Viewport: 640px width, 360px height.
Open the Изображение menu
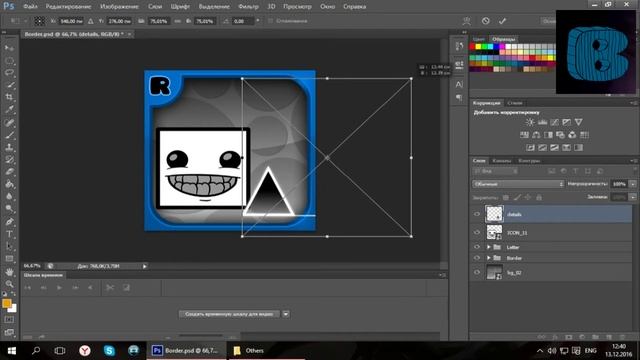tap(119, 7)
